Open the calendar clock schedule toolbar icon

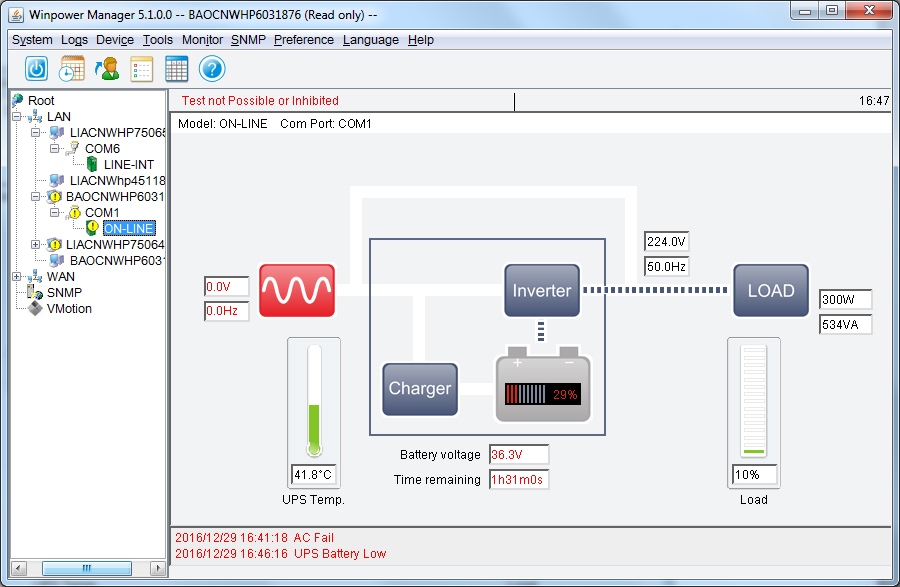[x=72, y=69]
